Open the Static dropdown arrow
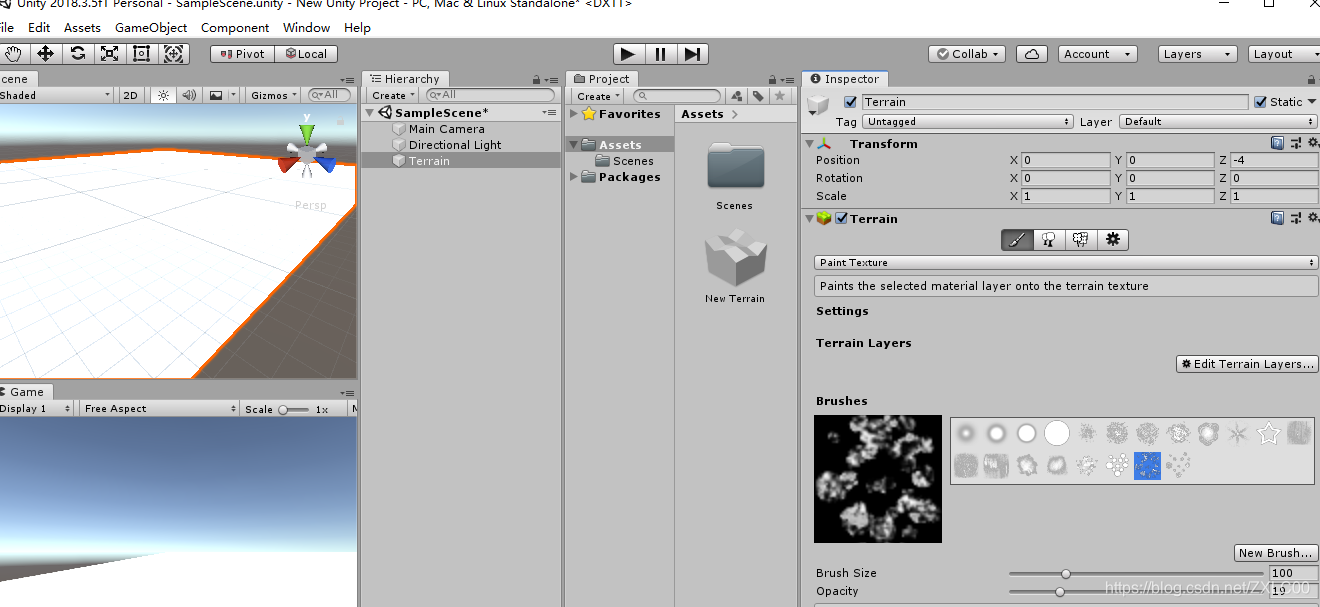Screen dimensions: 1320x607 1312,102
